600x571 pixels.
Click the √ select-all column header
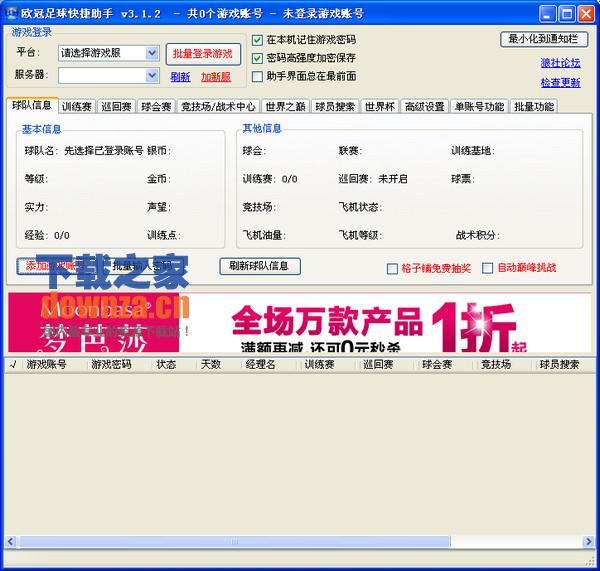pos(12,365)
